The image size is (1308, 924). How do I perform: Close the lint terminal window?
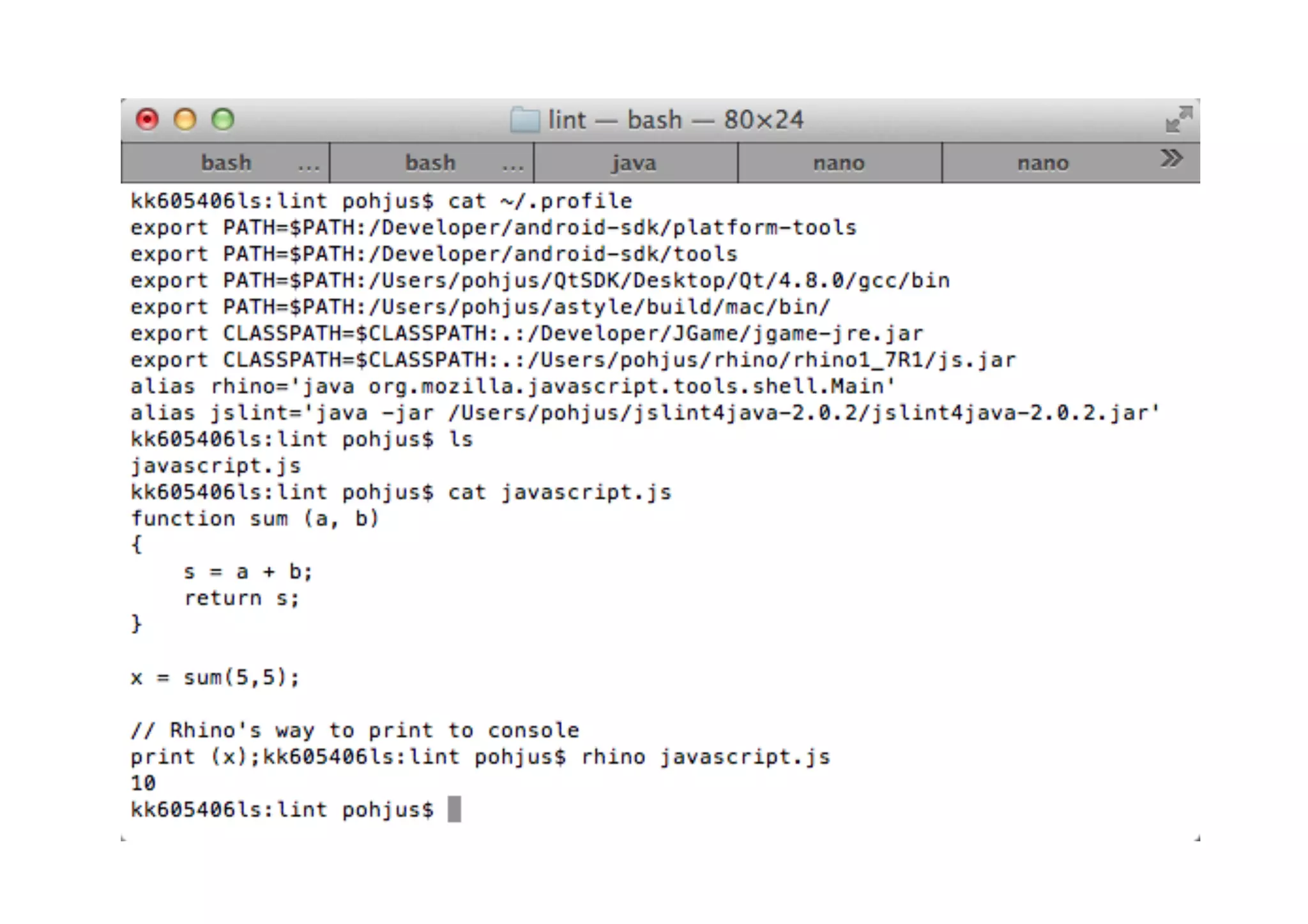147,119
